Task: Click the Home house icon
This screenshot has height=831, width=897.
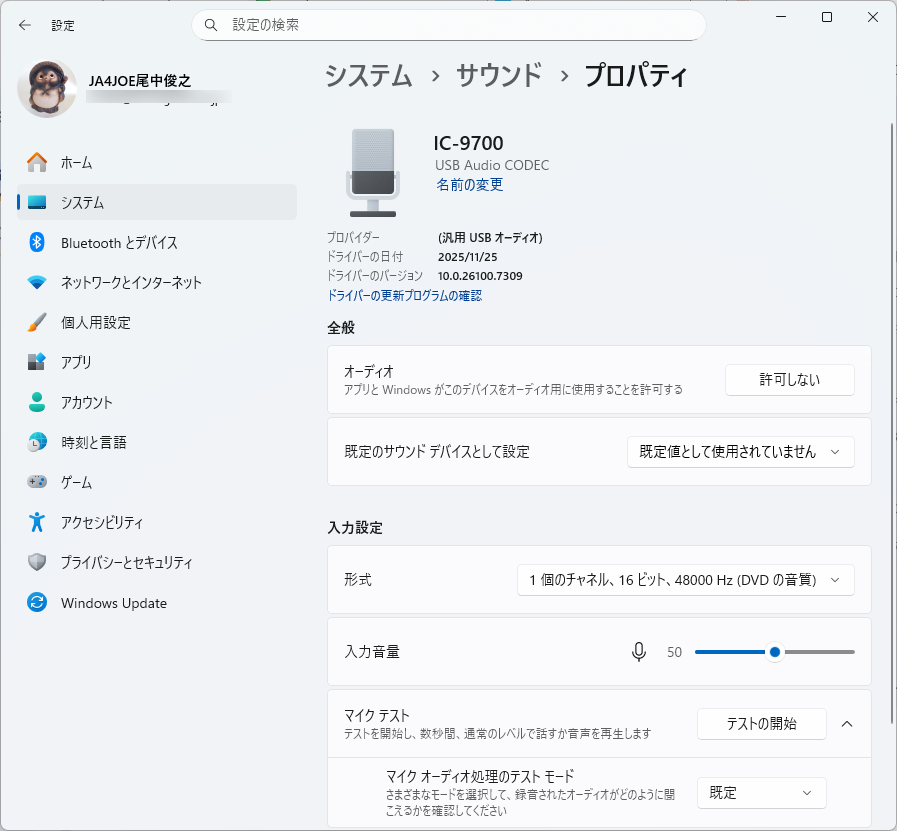Action: (x=37, y=162)
